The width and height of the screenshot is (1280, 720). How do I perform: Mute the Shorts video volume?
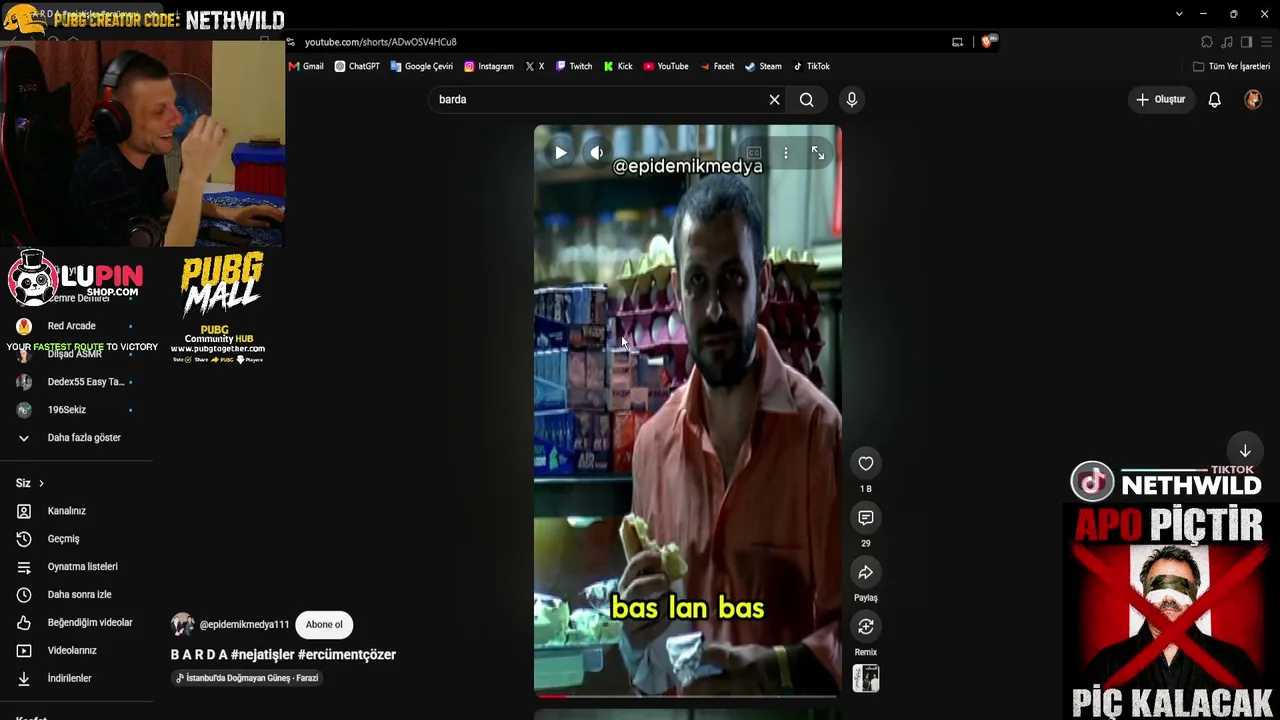597,153
